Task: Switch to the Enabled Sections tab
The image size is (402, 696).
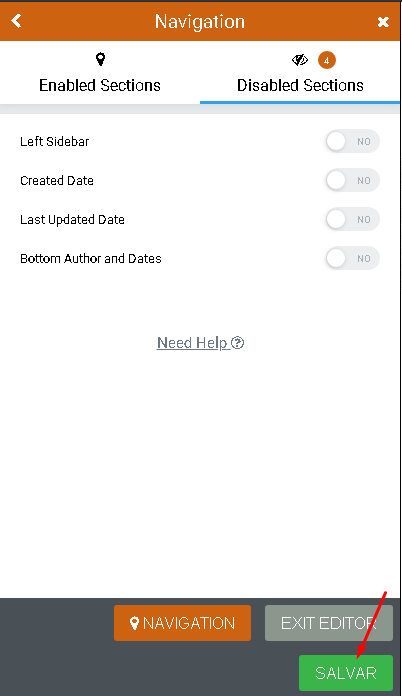Action: [100, 72]
